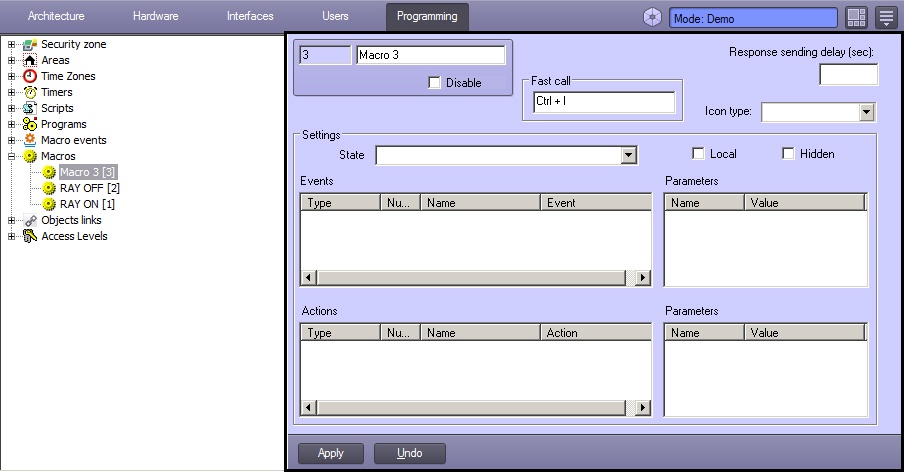This screenshot has width=904, height=472.
Task: Select the Macro 3 [3] tree item
Action: [x=88, y=172]
